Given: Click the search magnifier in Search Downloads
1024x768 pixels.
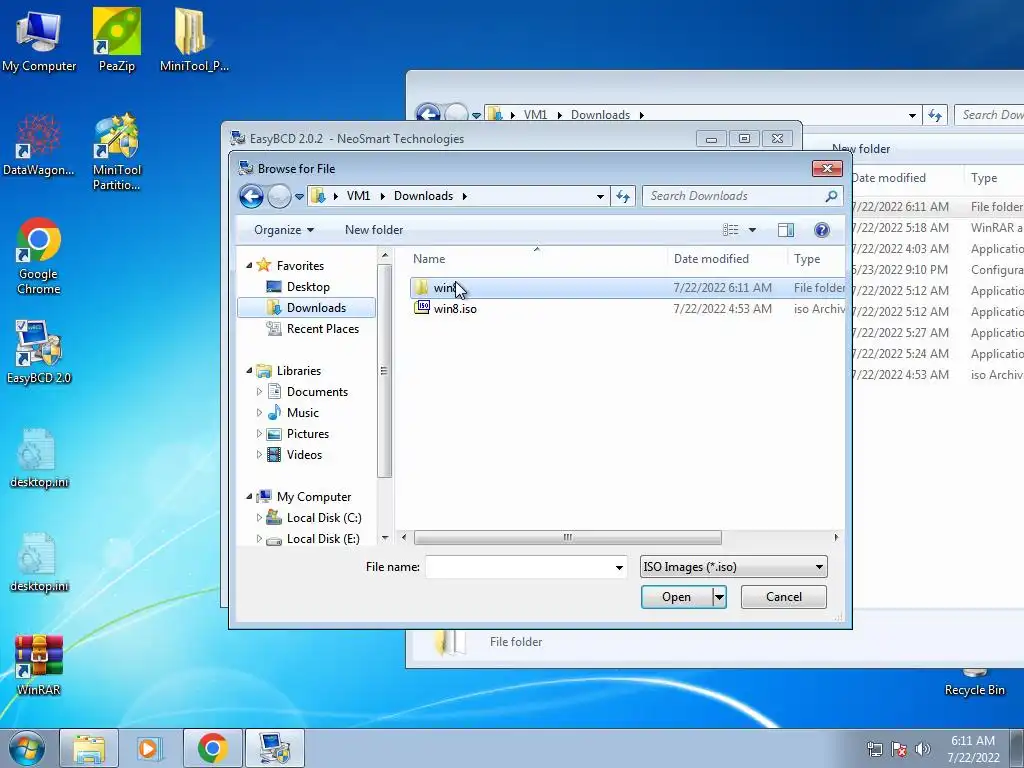Looking at the screenshot, I should (x=831, y=196).
